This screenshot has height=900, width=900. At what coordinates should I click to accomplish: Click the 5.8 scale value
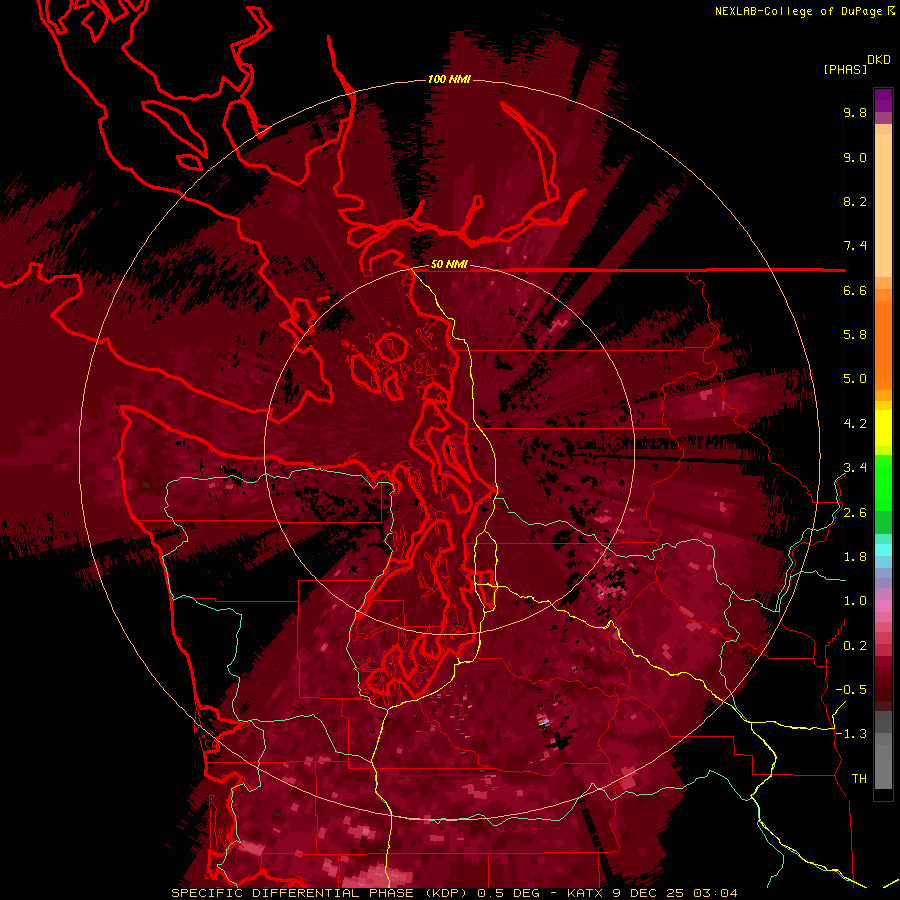click(855, 335)
